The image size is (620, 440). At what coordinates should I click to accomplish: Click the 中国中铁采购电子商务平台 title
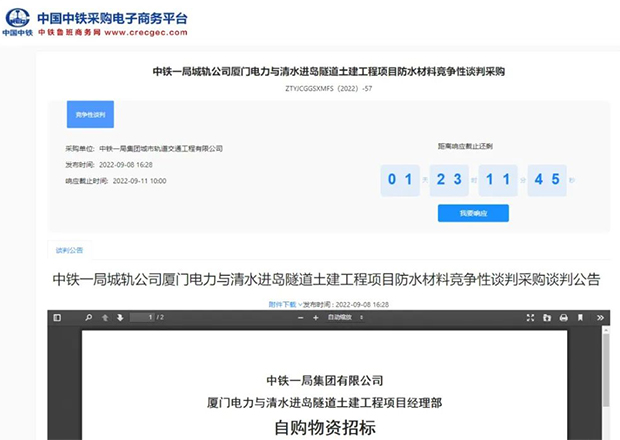pos(112,18)
